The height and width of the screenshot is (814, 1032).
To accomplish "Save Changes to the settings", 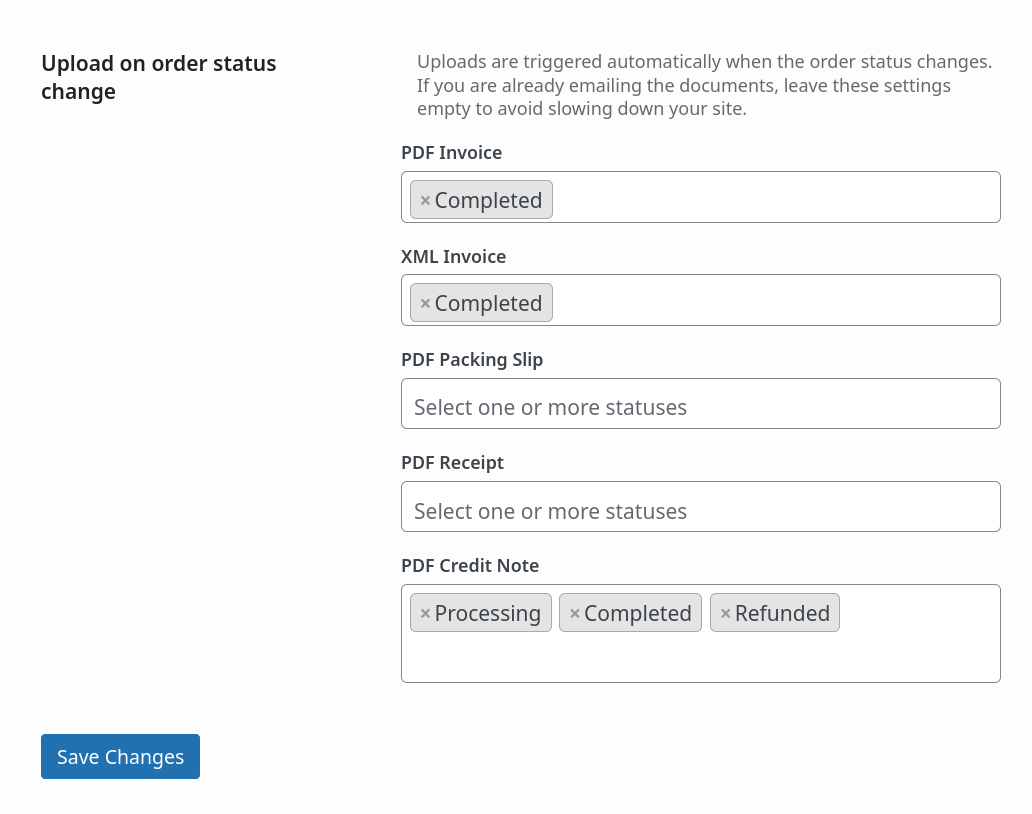I will 120,756.
